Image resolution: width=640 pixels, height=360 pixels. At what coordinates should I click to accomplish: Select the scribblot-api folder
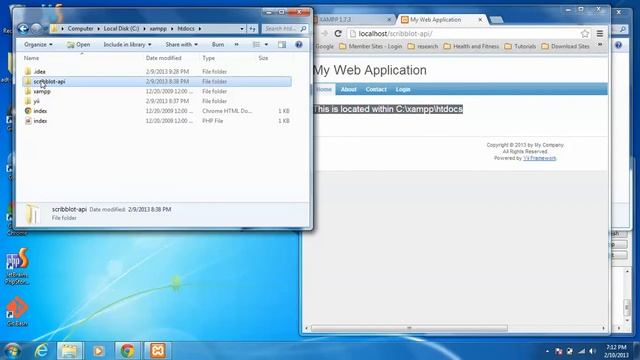[157, 82]
